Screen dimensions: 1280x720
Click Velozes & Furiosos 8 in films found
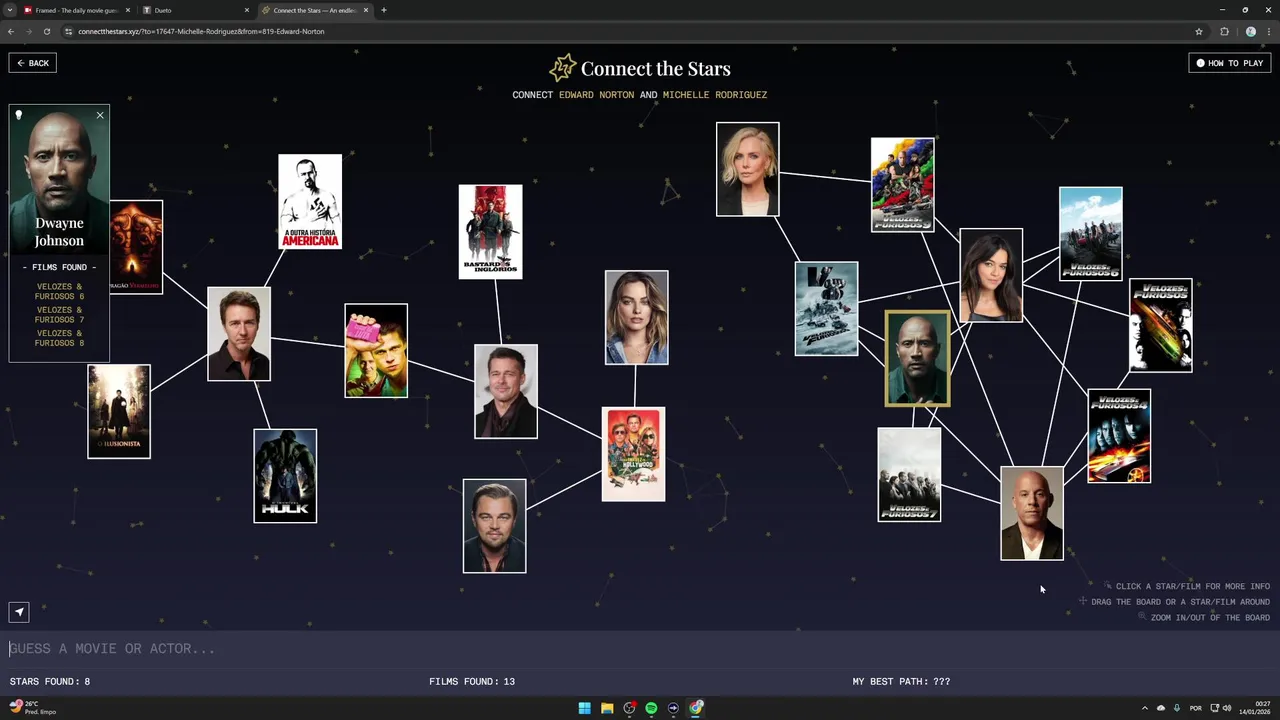pos(59,338)
